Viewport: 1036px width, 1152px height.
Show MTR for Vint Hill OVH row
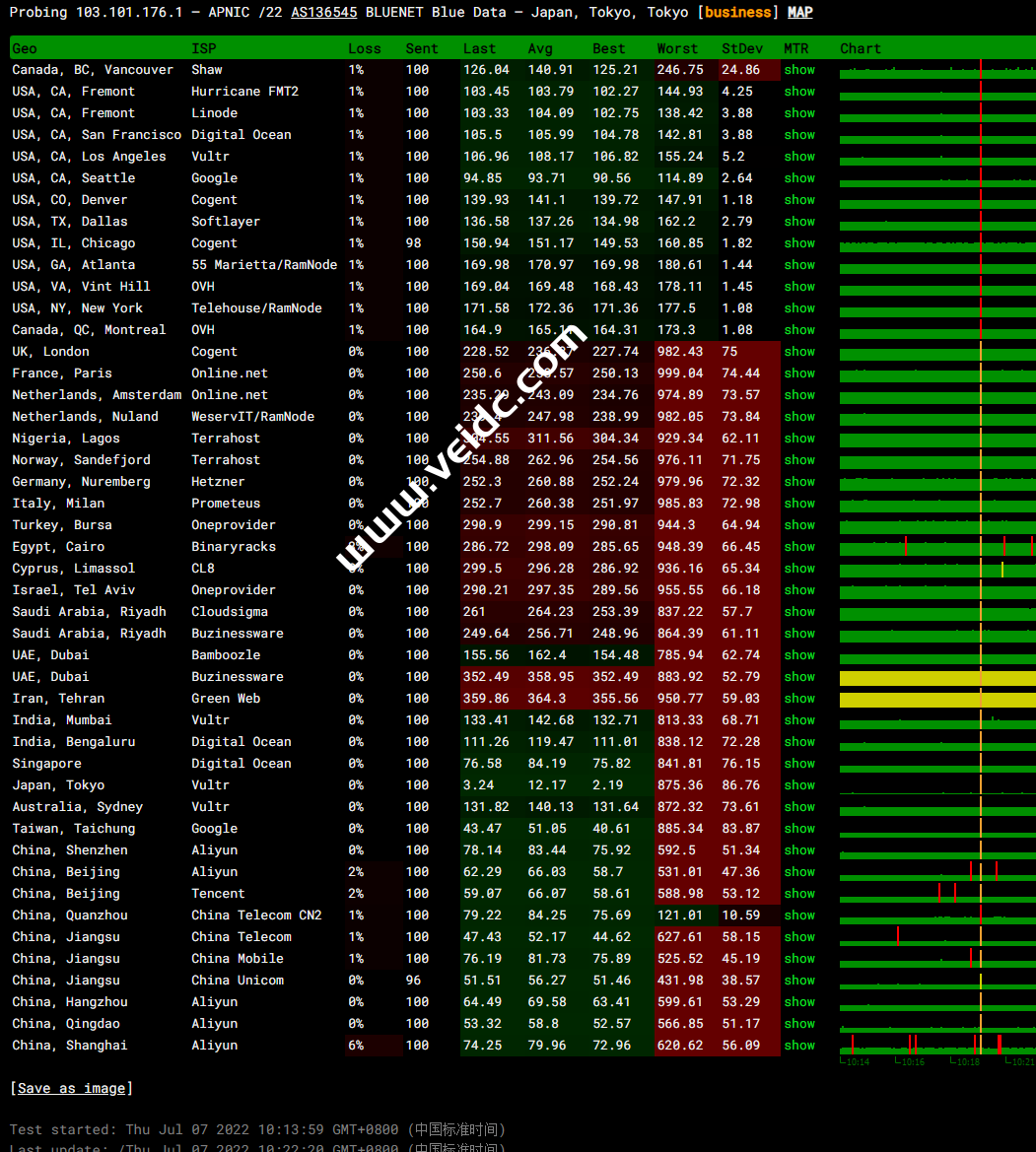click(799, 287)
